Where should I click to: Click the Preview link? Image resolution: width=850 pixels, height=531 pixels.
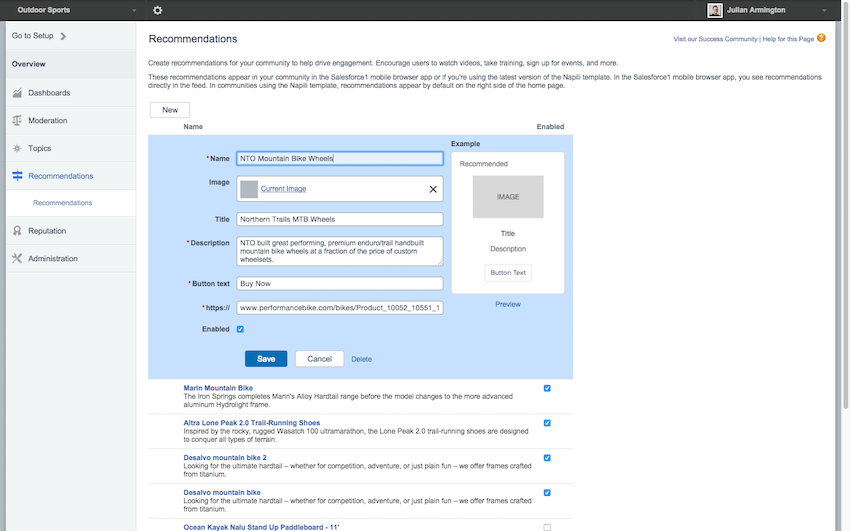point(507,305)
